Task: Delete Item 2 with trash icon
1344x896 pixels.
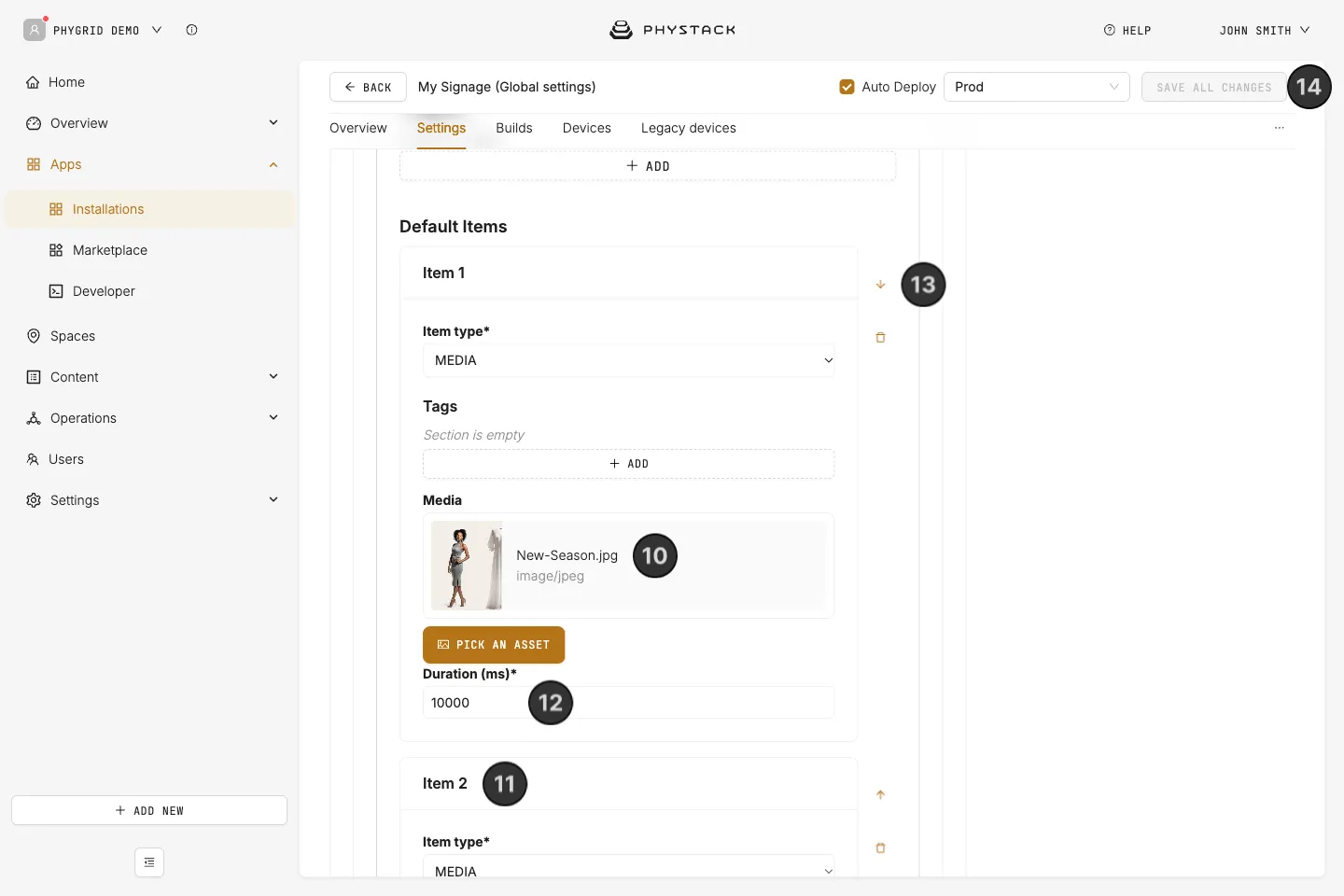Action: coord(880,848)
